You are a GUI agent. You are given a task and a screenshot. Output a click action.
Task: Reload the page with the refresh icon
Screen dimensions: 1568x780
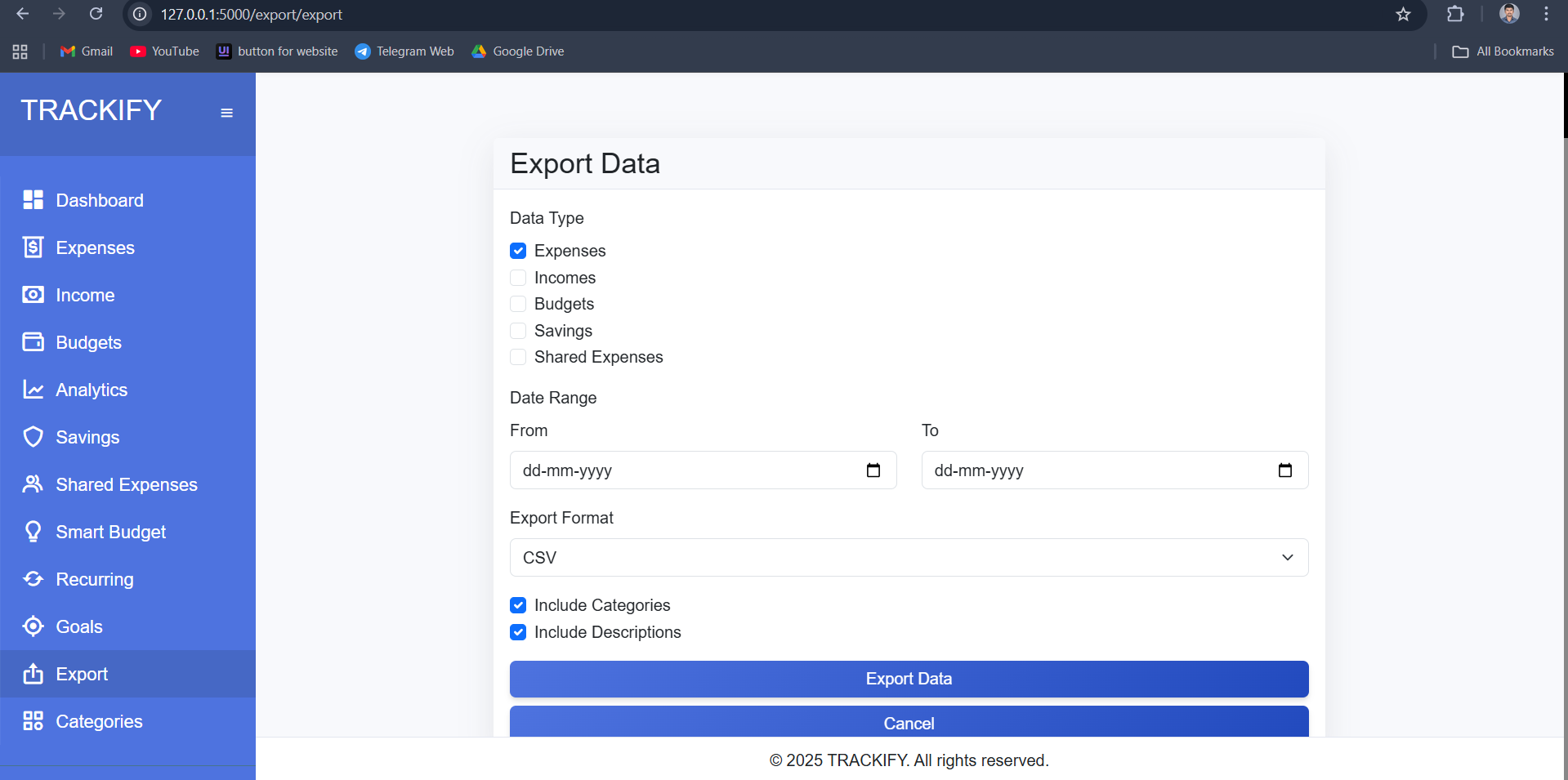[x=96, y=14]
